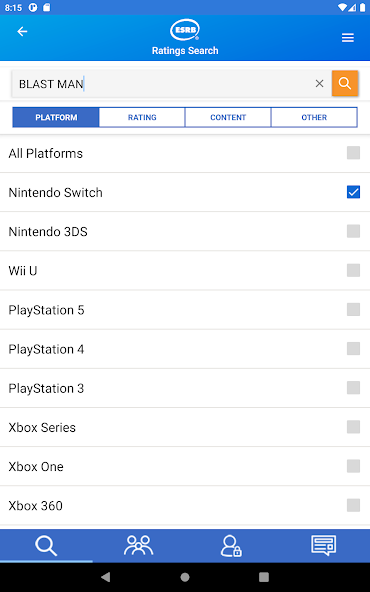The image size is (370, 592).
Task: Open the hamburger menu
Action: [348, 38]
